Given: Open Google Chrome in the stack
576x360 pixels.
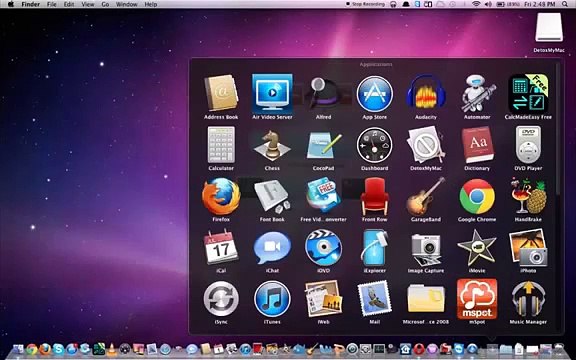Looking at the screenshot, I should [x=477, y=197].
